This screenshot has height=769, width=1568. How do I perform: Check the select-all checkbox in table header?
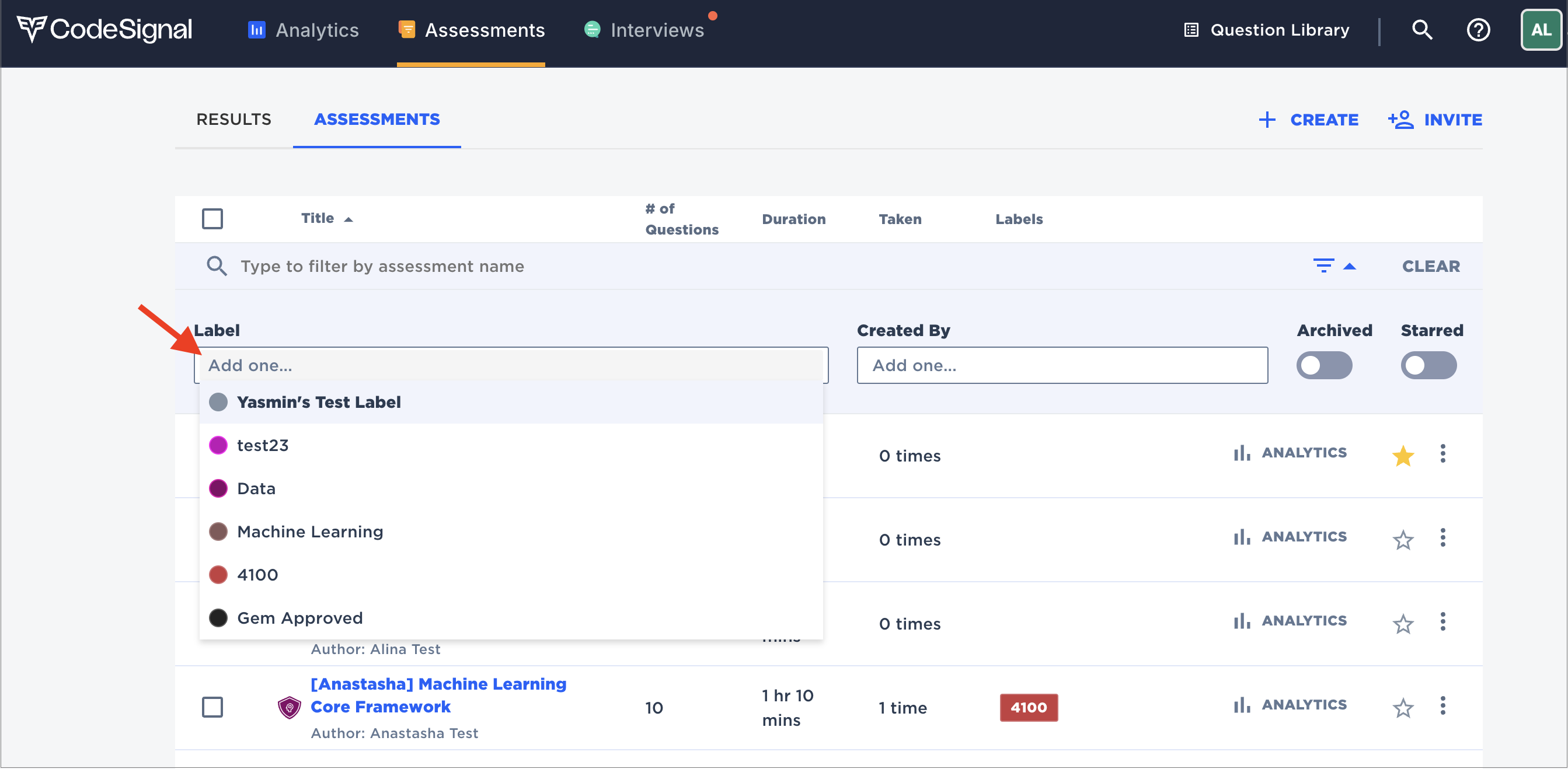212,218
